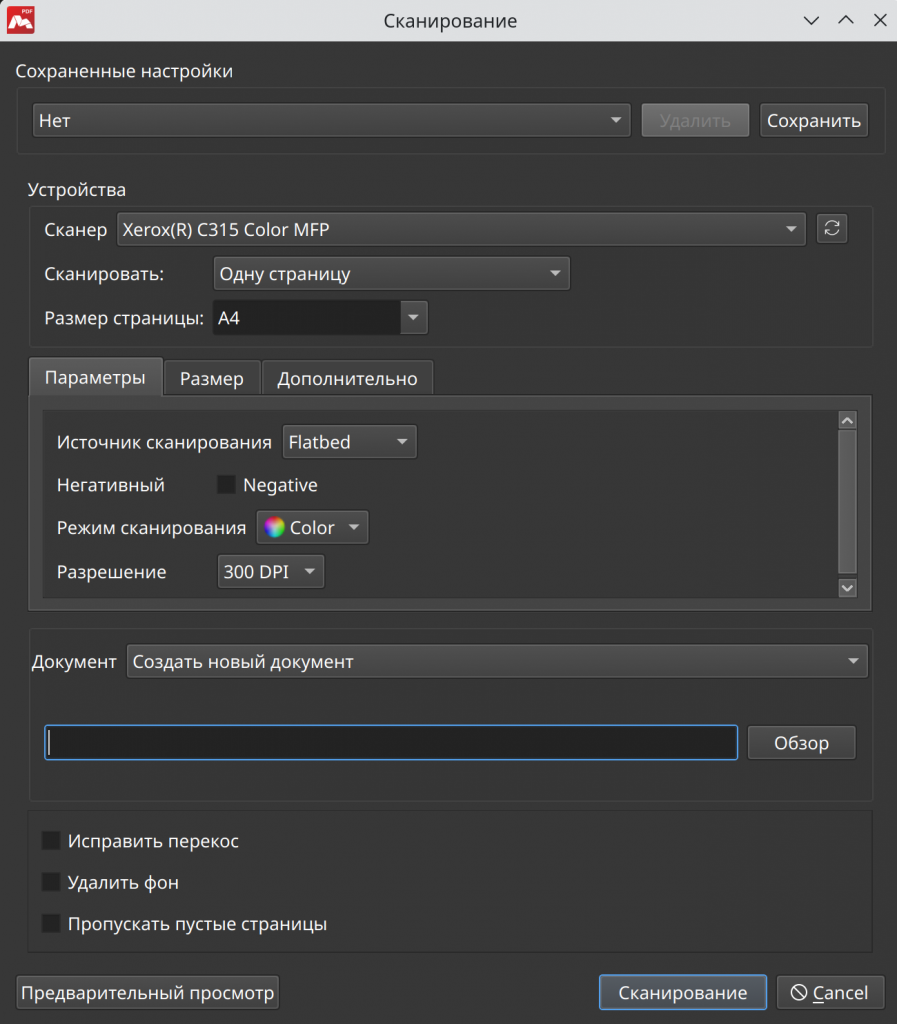The image size is (897, 1024).
Task: Open the Flatbed scan source dropdown
Action: pos(349,442)
